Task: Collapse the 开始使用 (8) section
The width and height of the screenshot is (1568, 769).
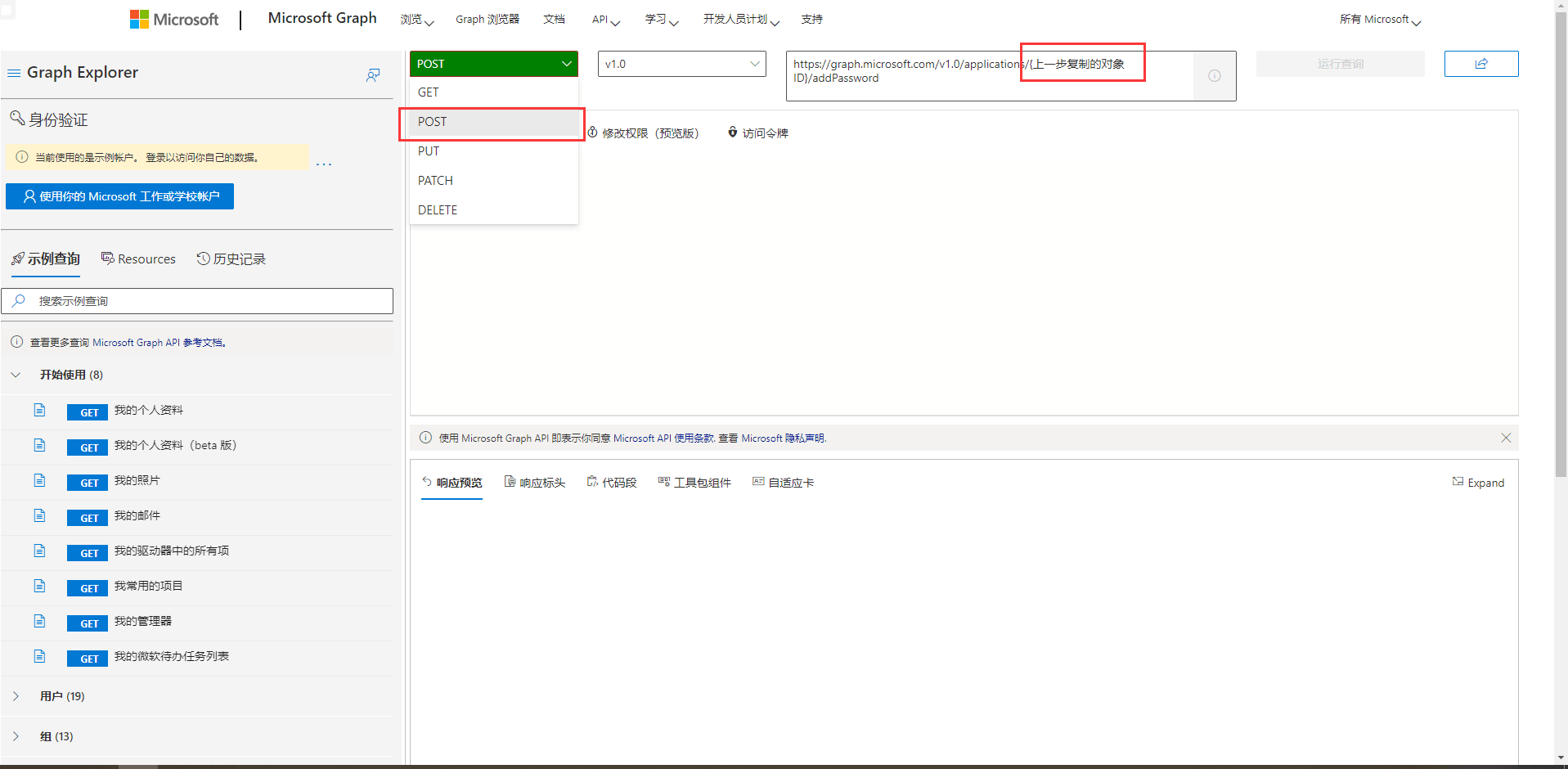Action: (196, 375)
